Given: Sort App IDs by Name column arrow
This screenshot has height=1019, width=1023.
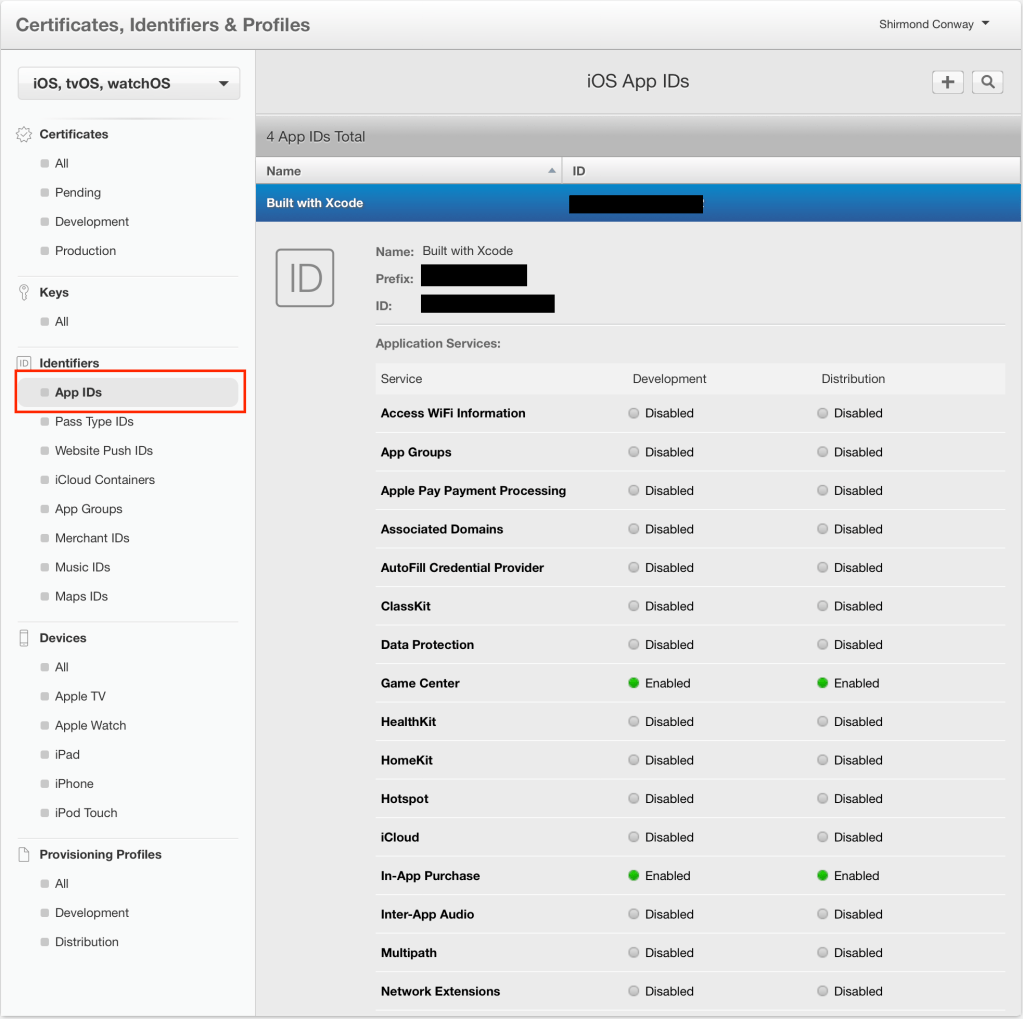Looking at the screenshot, I should click(552, 171).
